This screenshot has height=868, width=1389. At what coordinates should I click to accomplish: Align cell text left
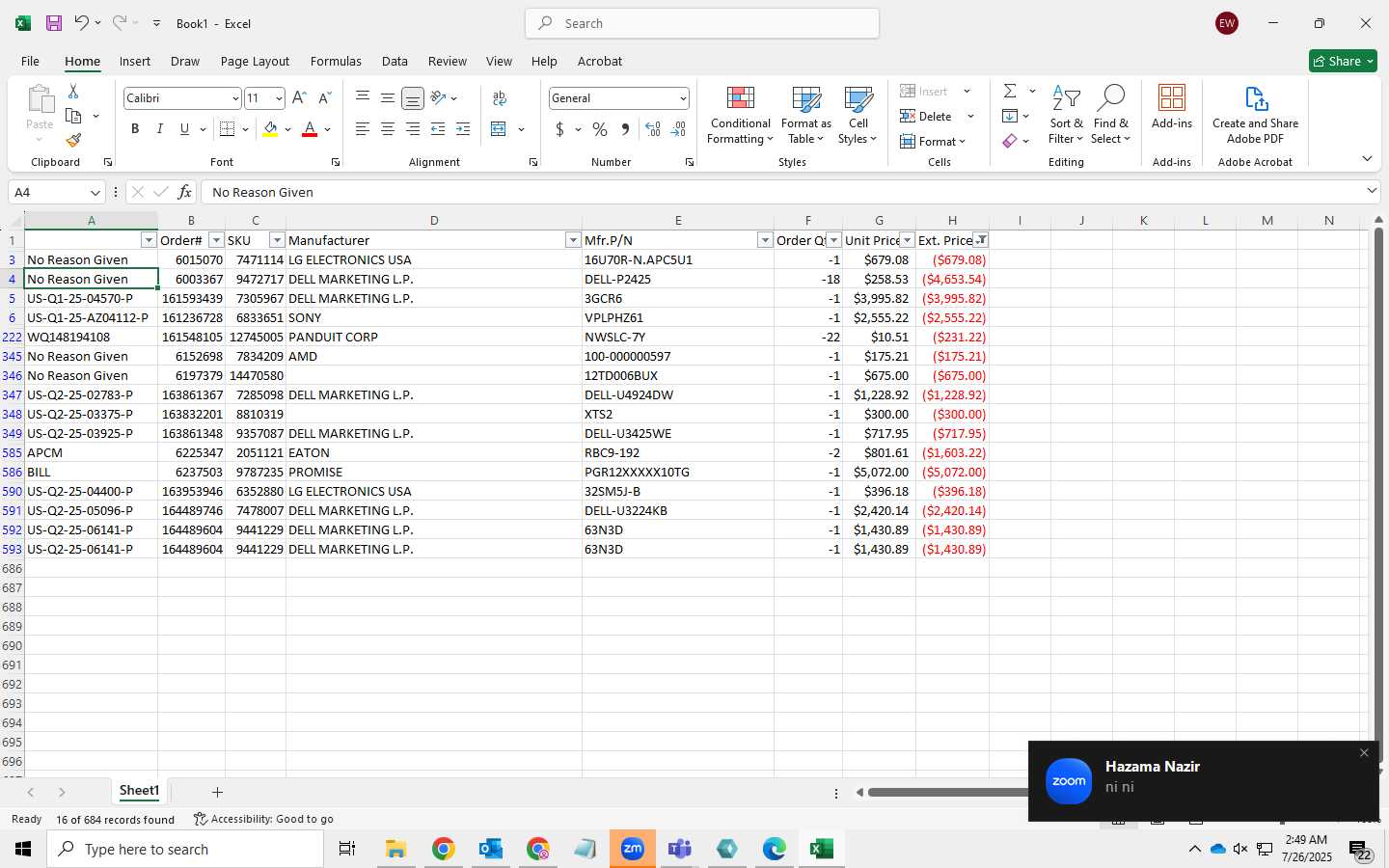pos(363,129)
